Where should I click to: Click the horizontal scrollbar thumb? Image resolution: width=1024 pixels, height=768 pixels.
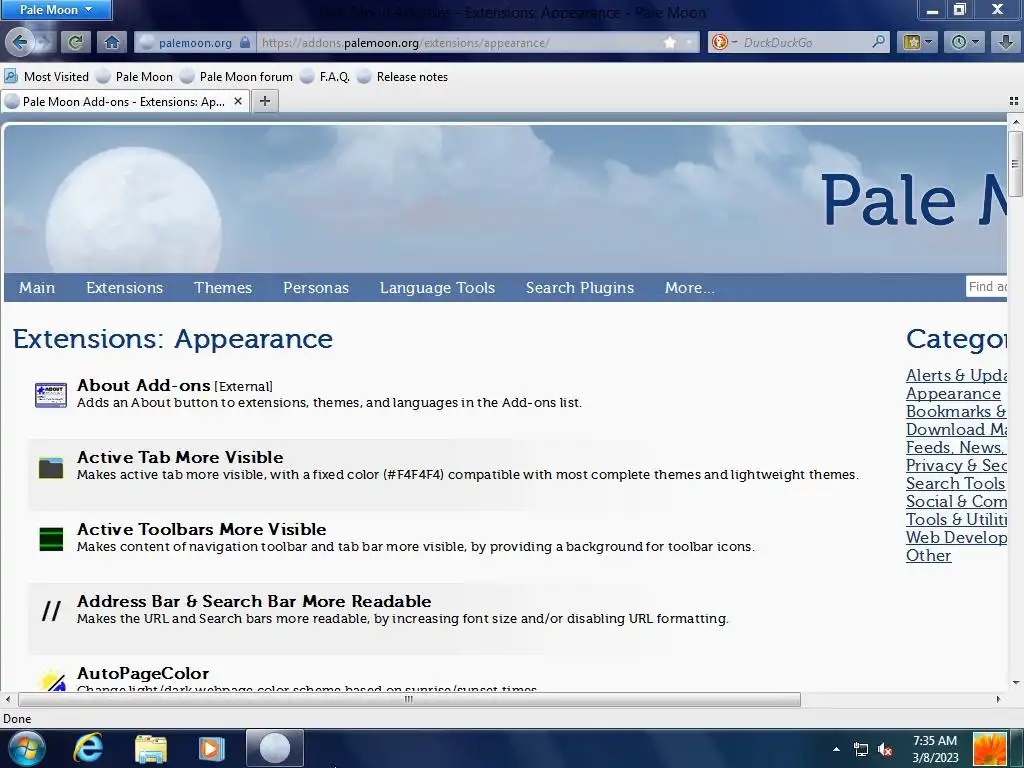coord(409,699)
